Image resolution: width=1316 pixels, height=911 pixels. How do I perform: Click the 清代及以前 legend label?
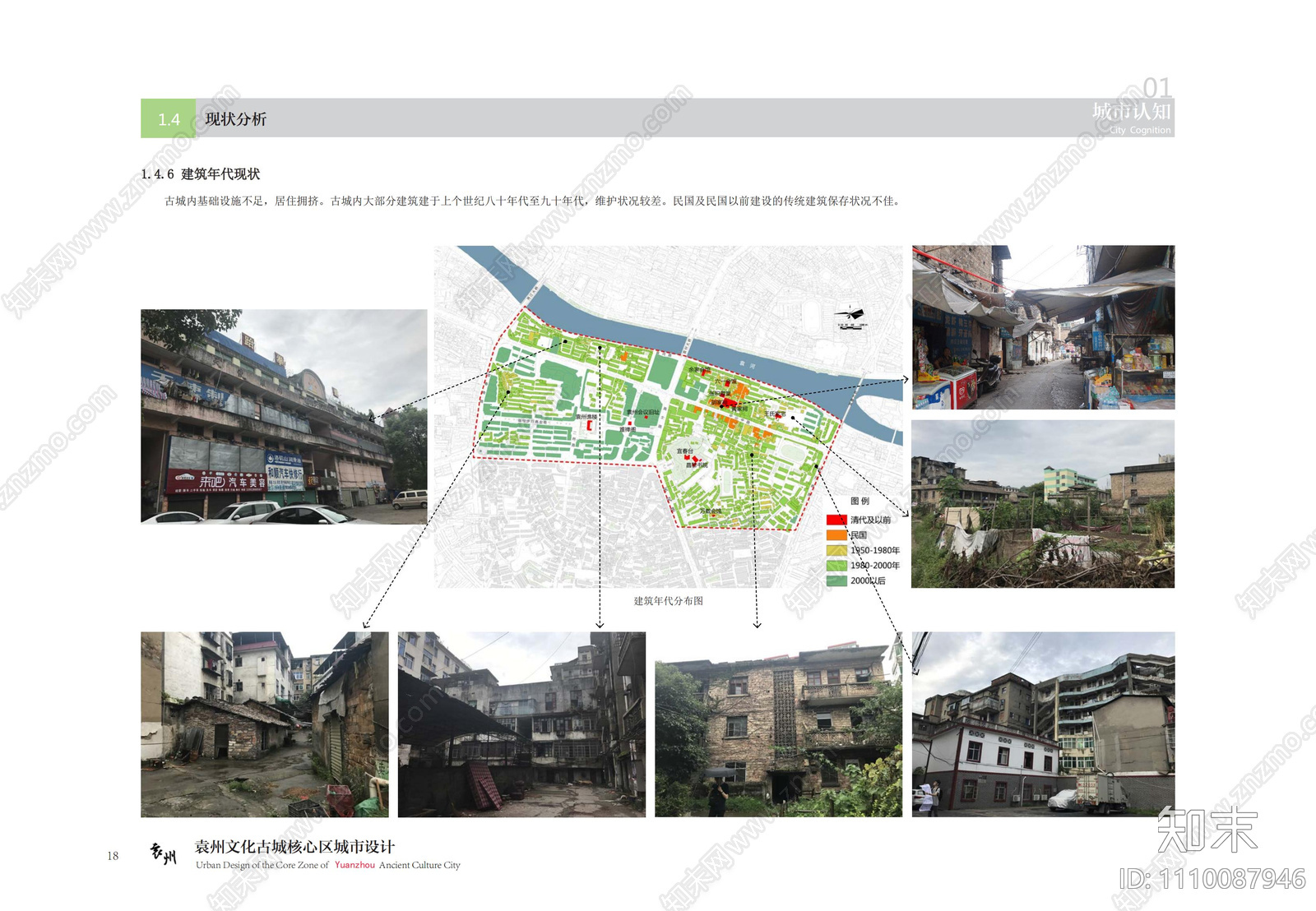point(870,520)
